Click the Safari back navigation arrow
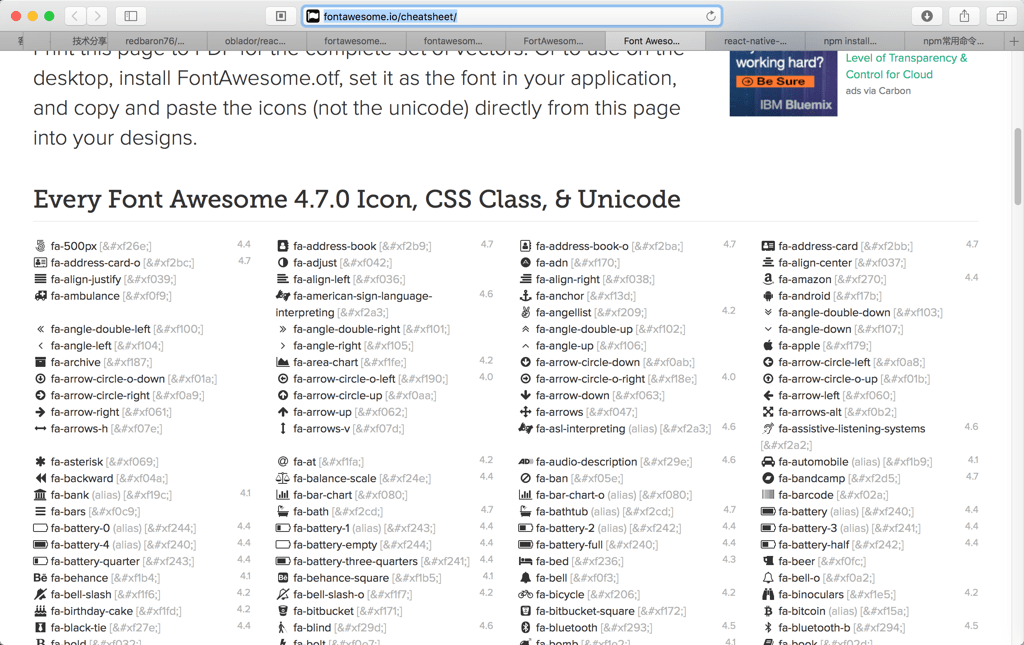Screen dimensions: 1024x645 (x=75, y=16)
